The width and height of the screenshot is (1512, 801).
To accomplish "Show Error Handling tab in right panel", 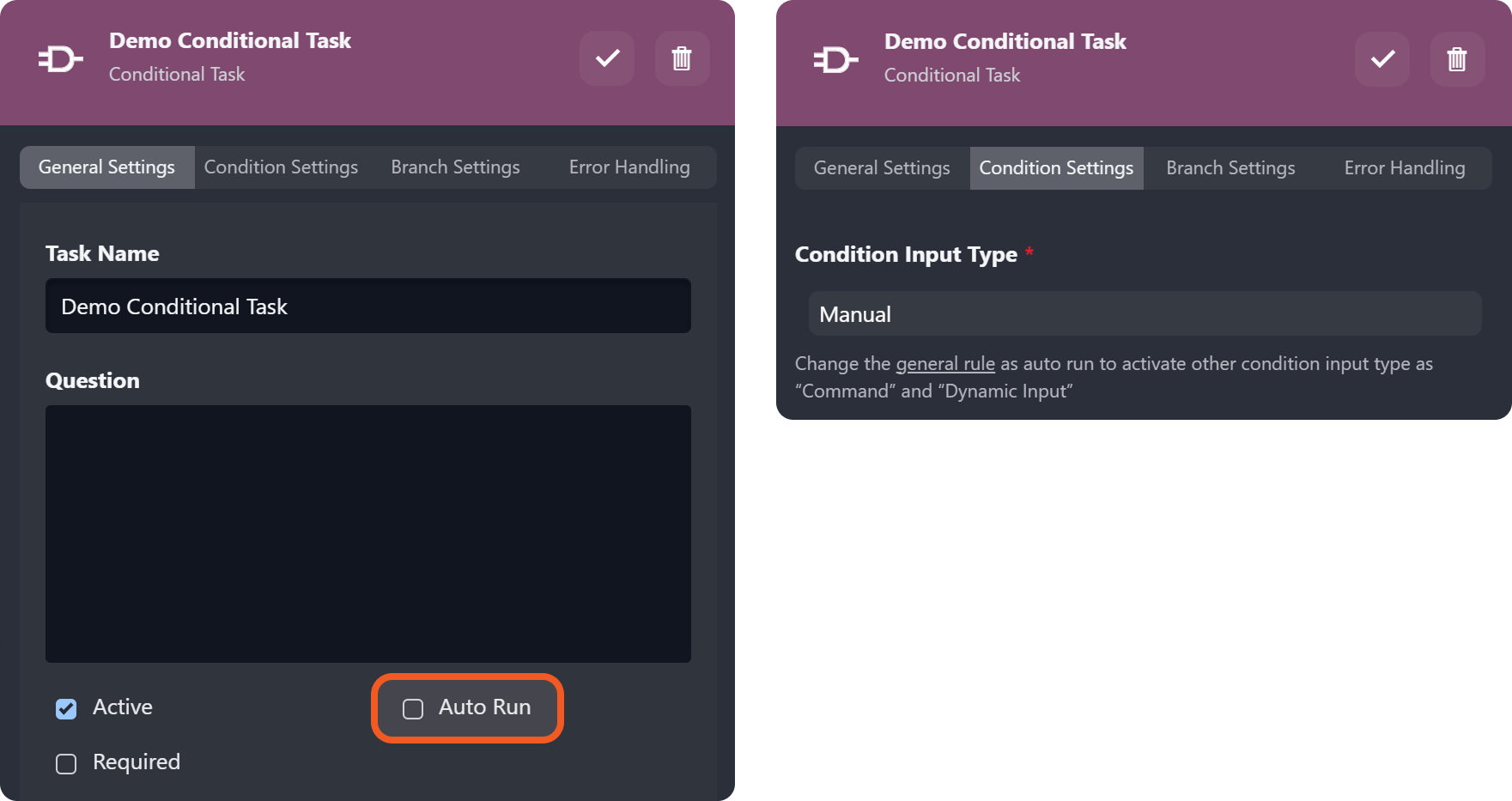I will click(x=1404, y=168).
